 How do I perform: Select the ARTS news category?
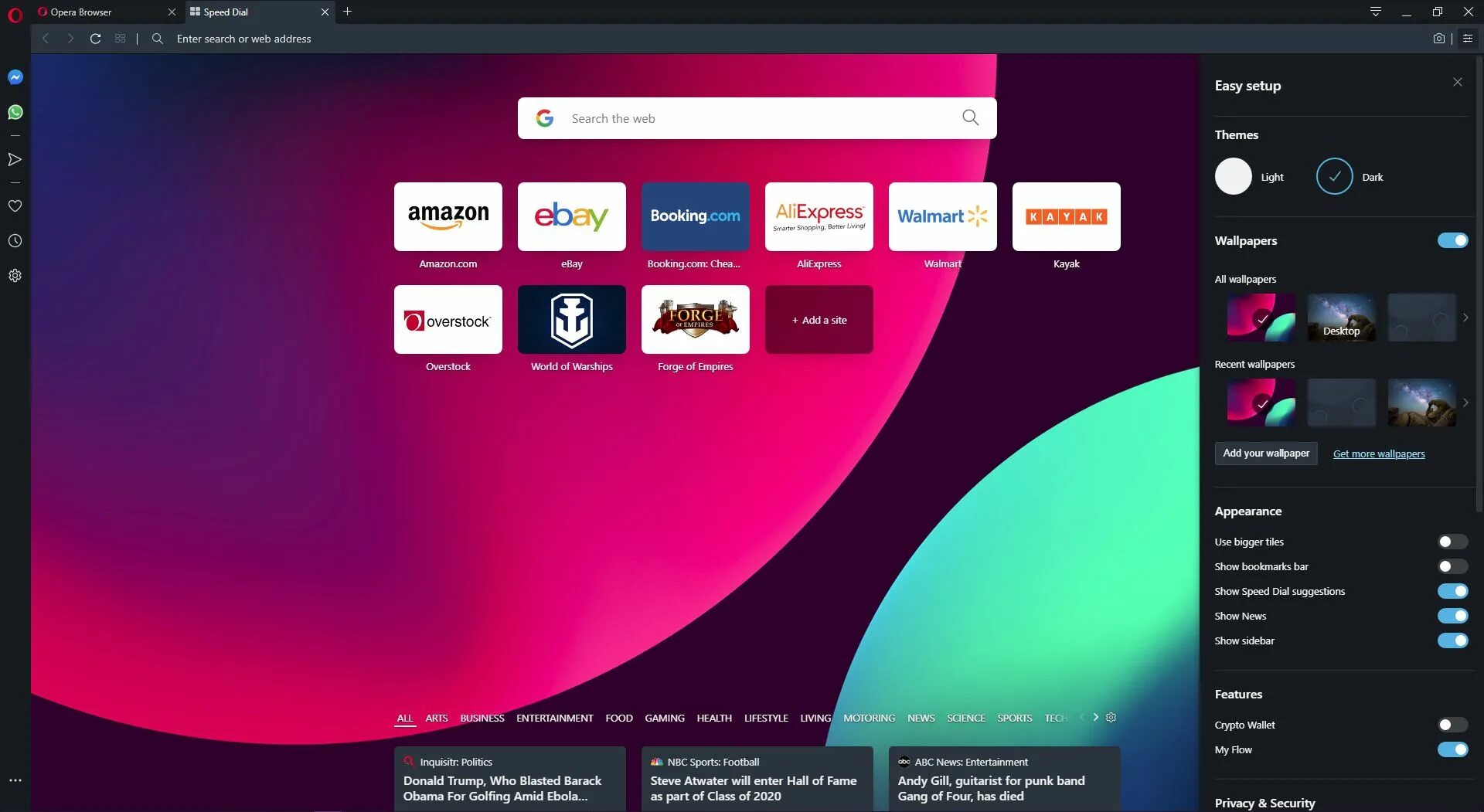pos(437,718)
